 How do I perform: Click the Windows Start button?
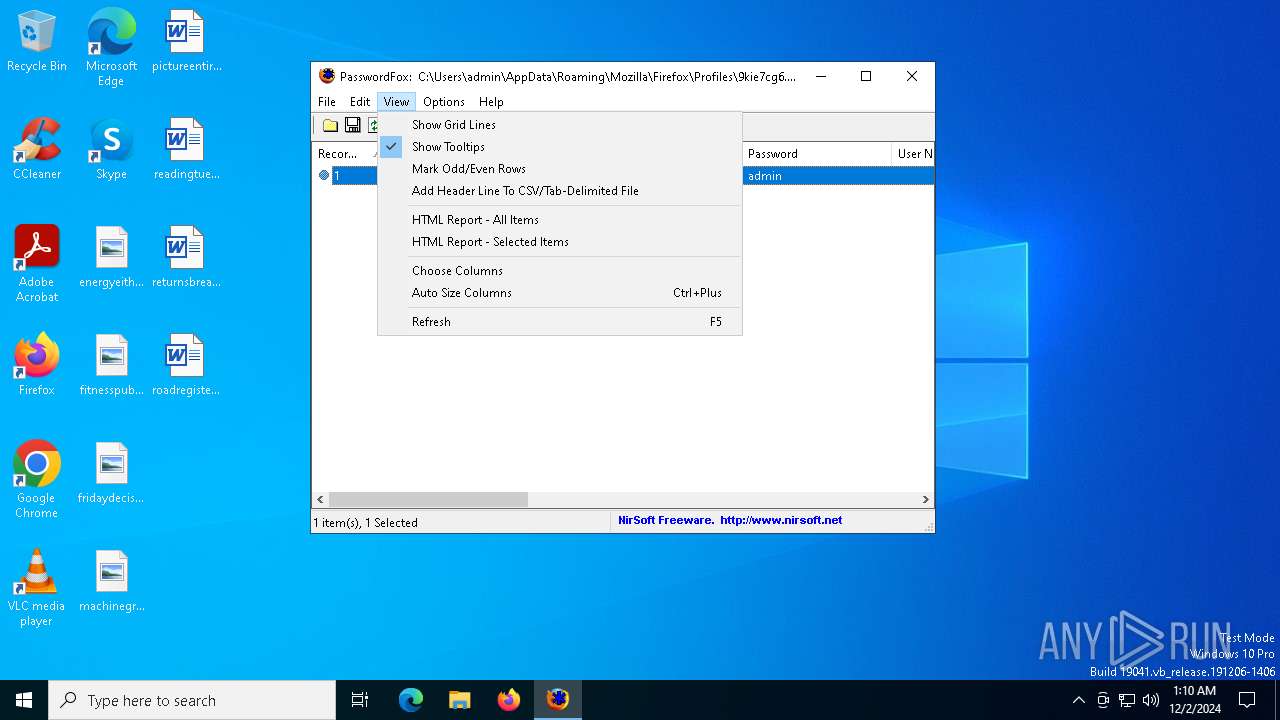pos(24,700)
